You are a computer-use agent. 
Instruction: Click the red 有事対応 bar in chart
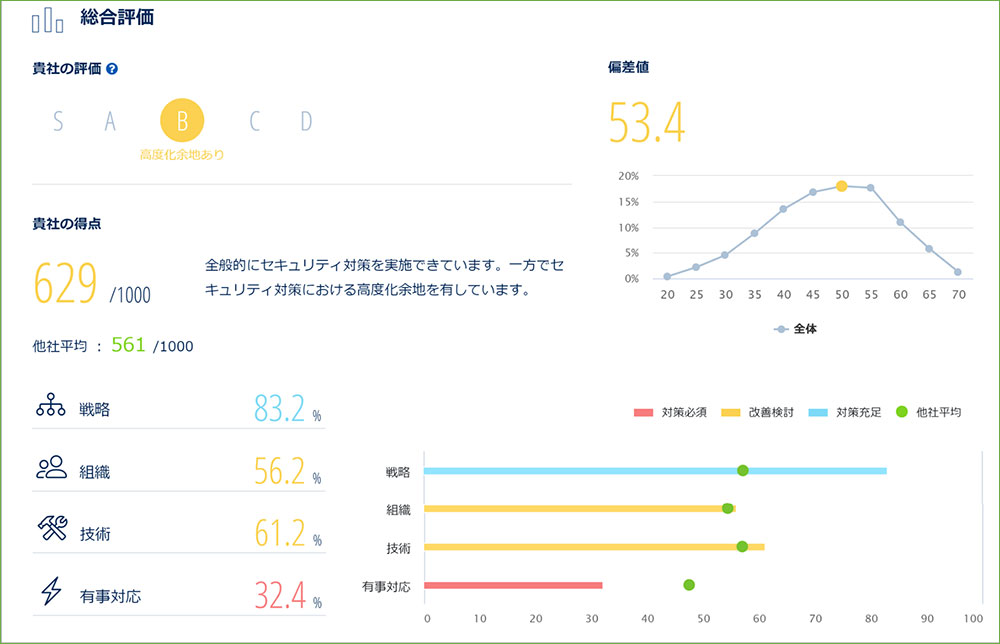[513, 585]
